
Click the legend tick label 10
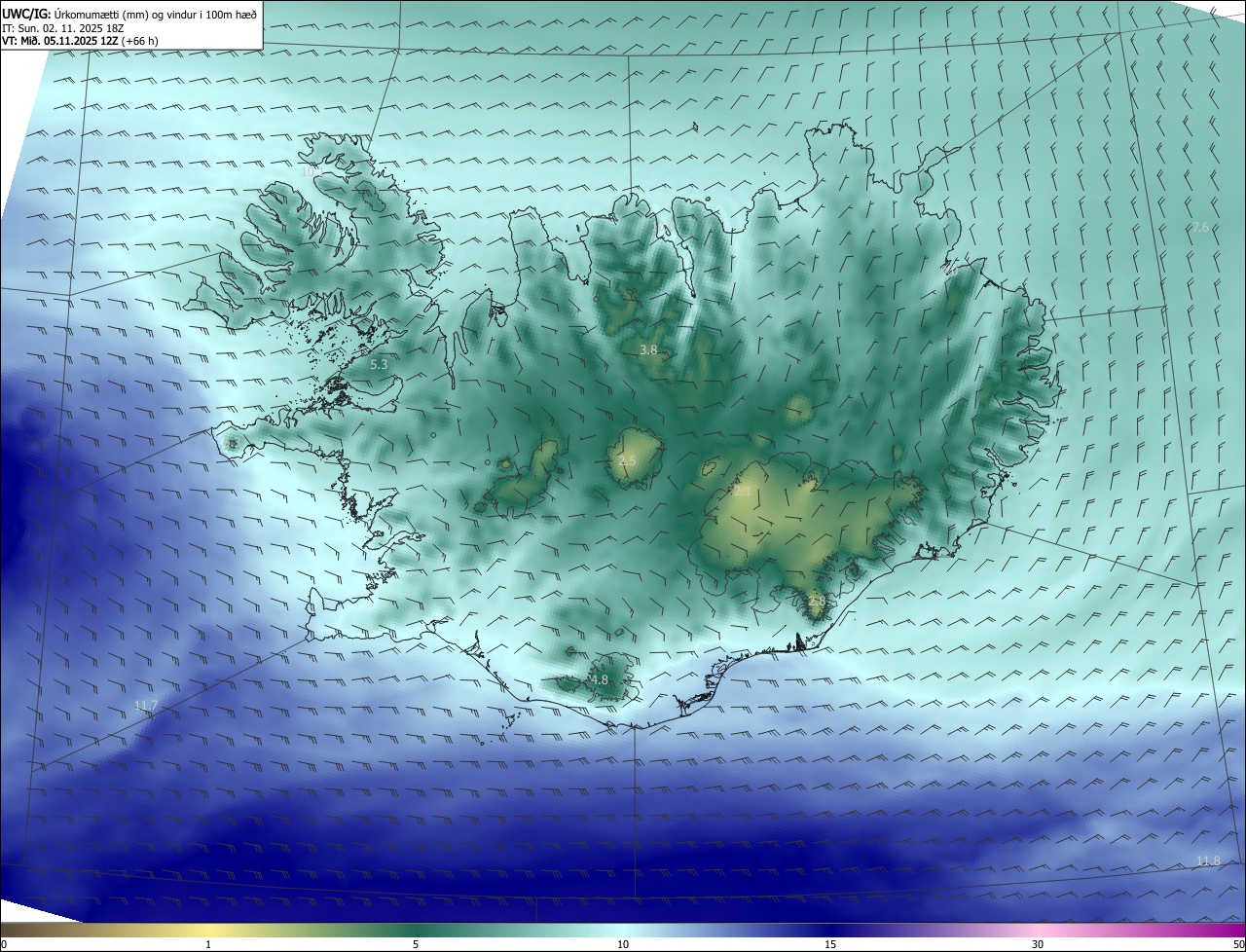[623, 945]
